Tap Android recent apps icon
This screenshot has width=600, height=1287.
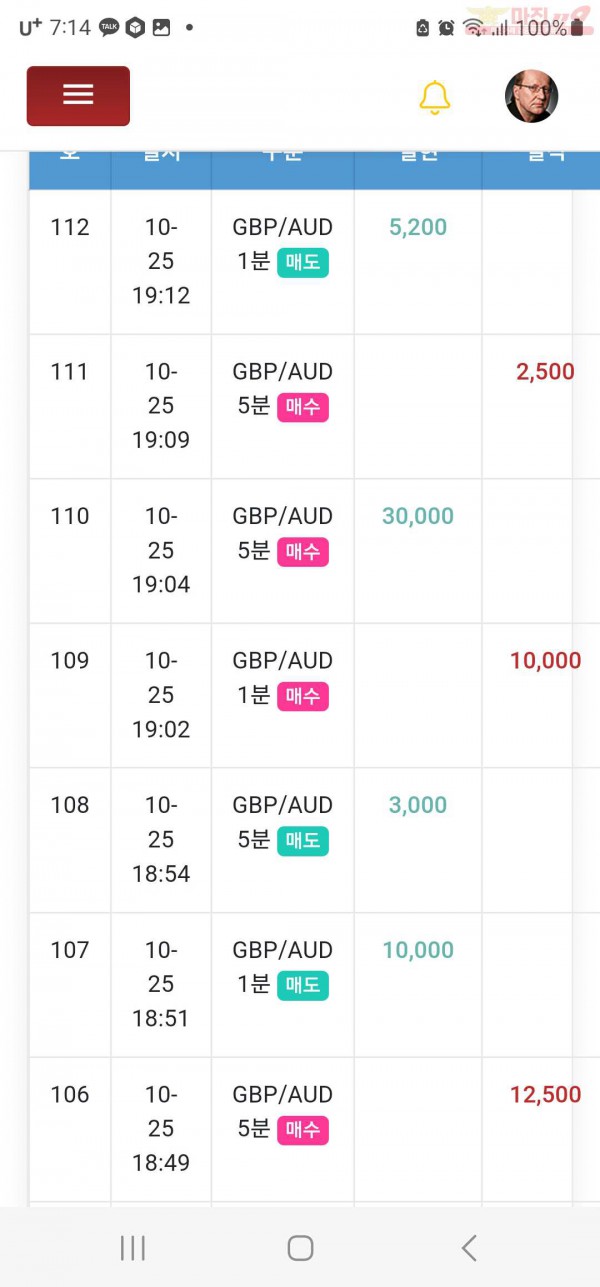tap(132, 1247)
